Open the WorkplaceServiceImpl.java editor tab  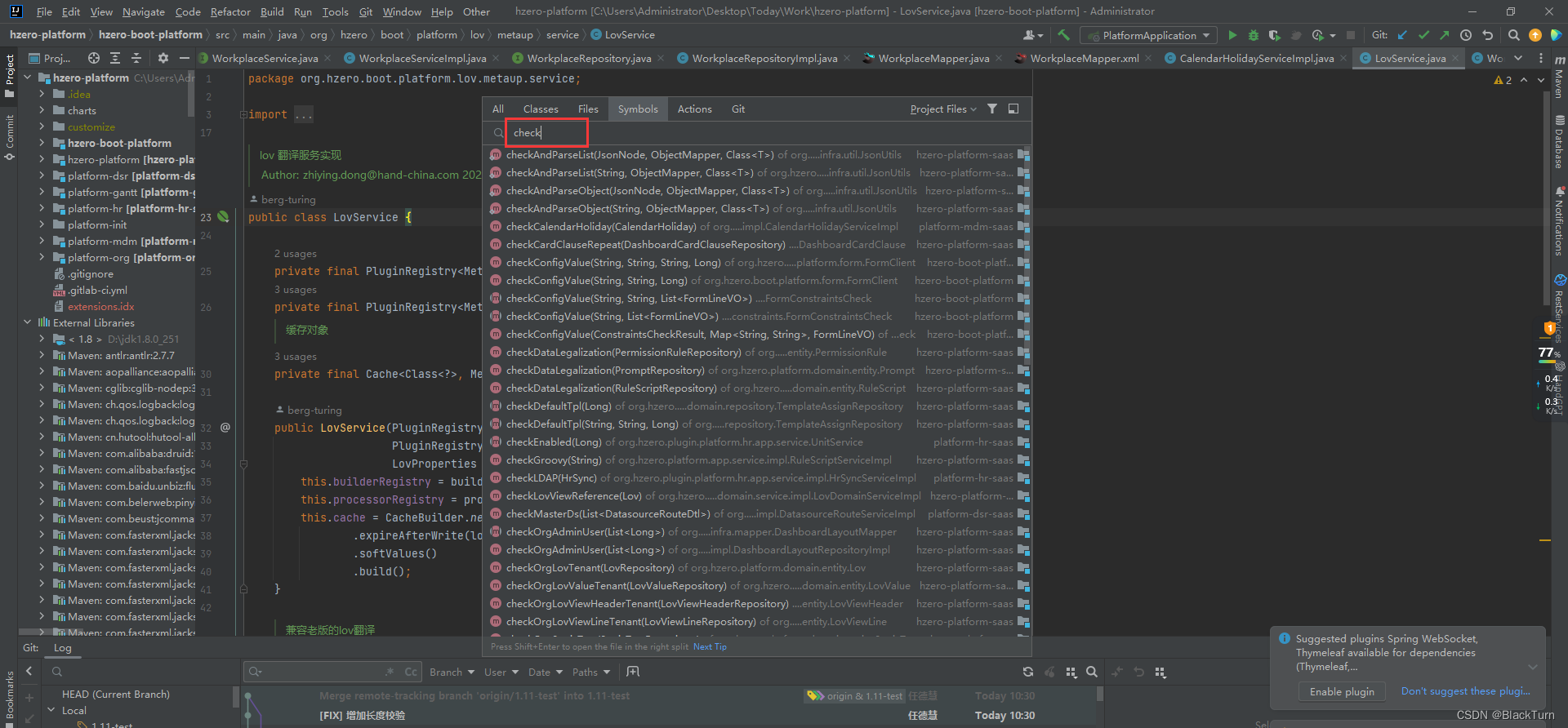[x=422, y=58]
